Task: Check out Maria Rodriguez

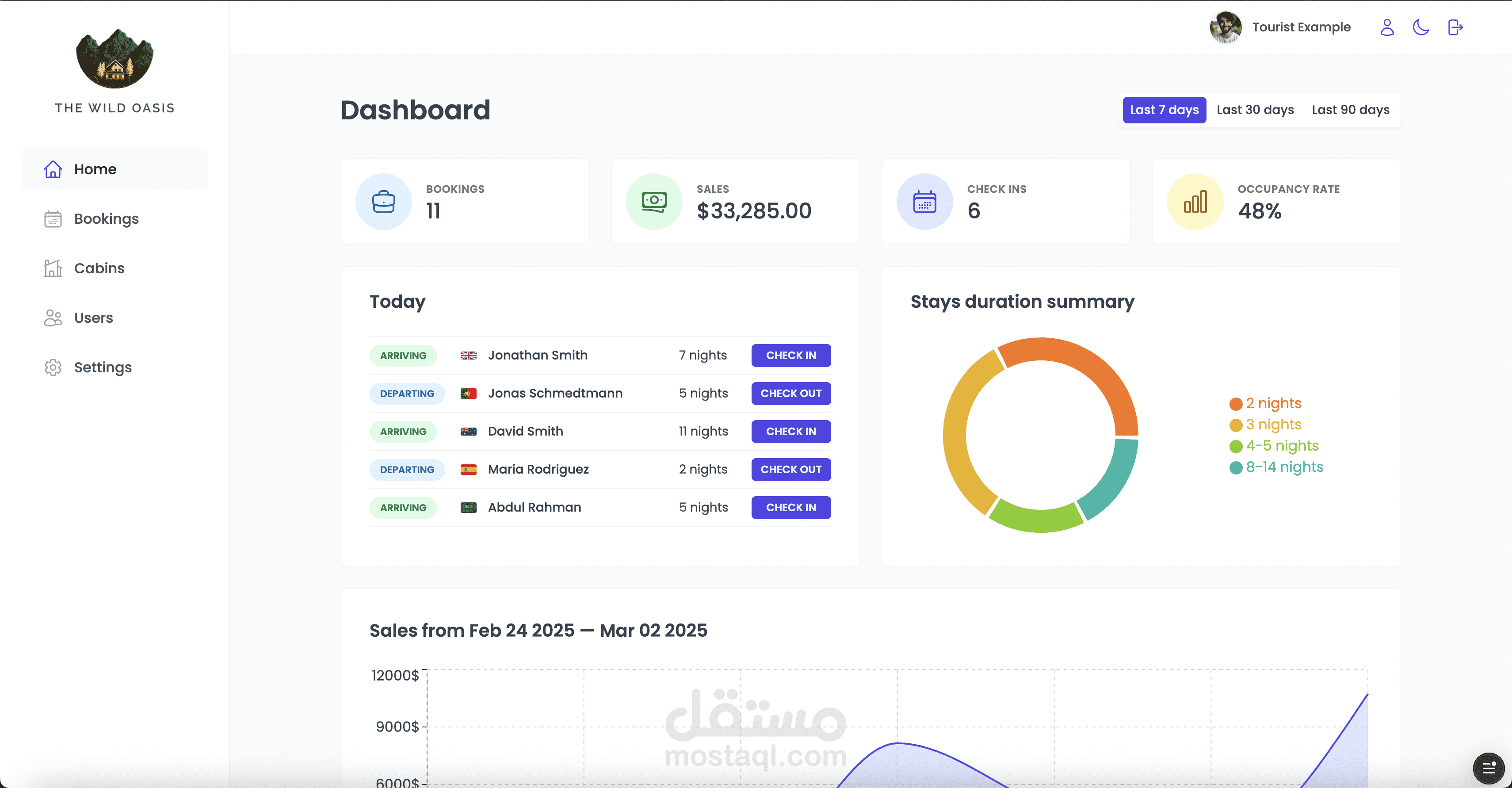Action: point(790,469)
